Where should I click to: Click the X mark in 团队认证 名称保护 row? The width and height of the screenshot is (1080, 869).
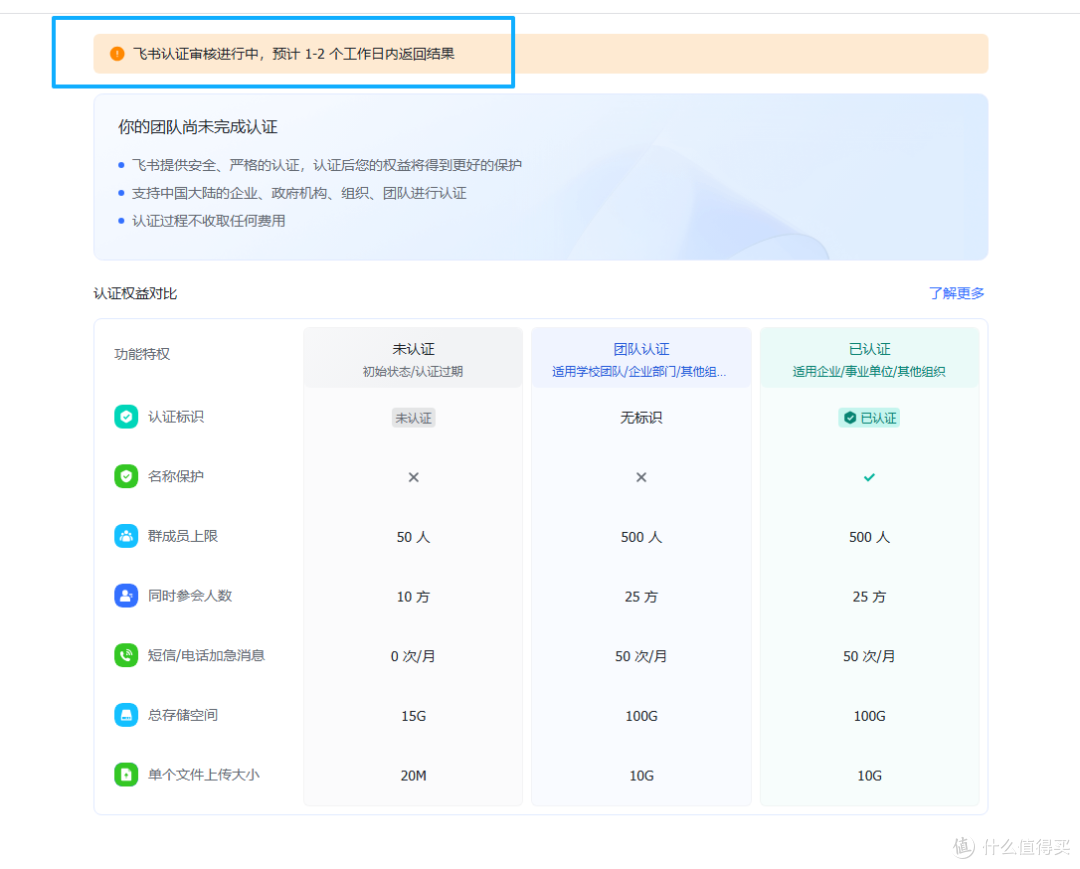point(641,477)
